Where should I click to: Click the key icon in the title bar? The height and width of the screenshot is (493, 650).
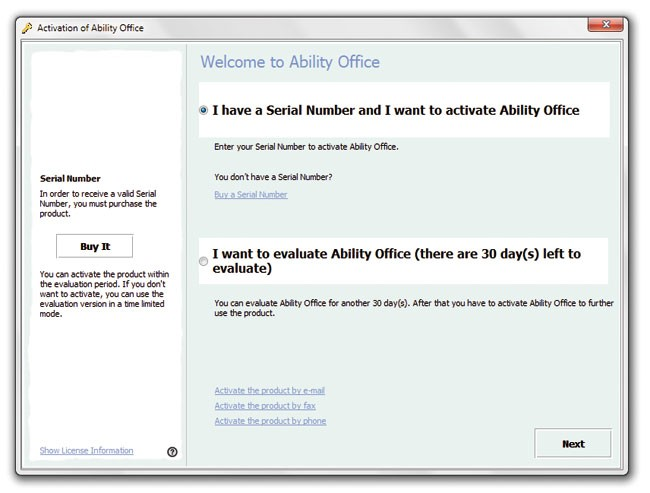coord(27,28)
